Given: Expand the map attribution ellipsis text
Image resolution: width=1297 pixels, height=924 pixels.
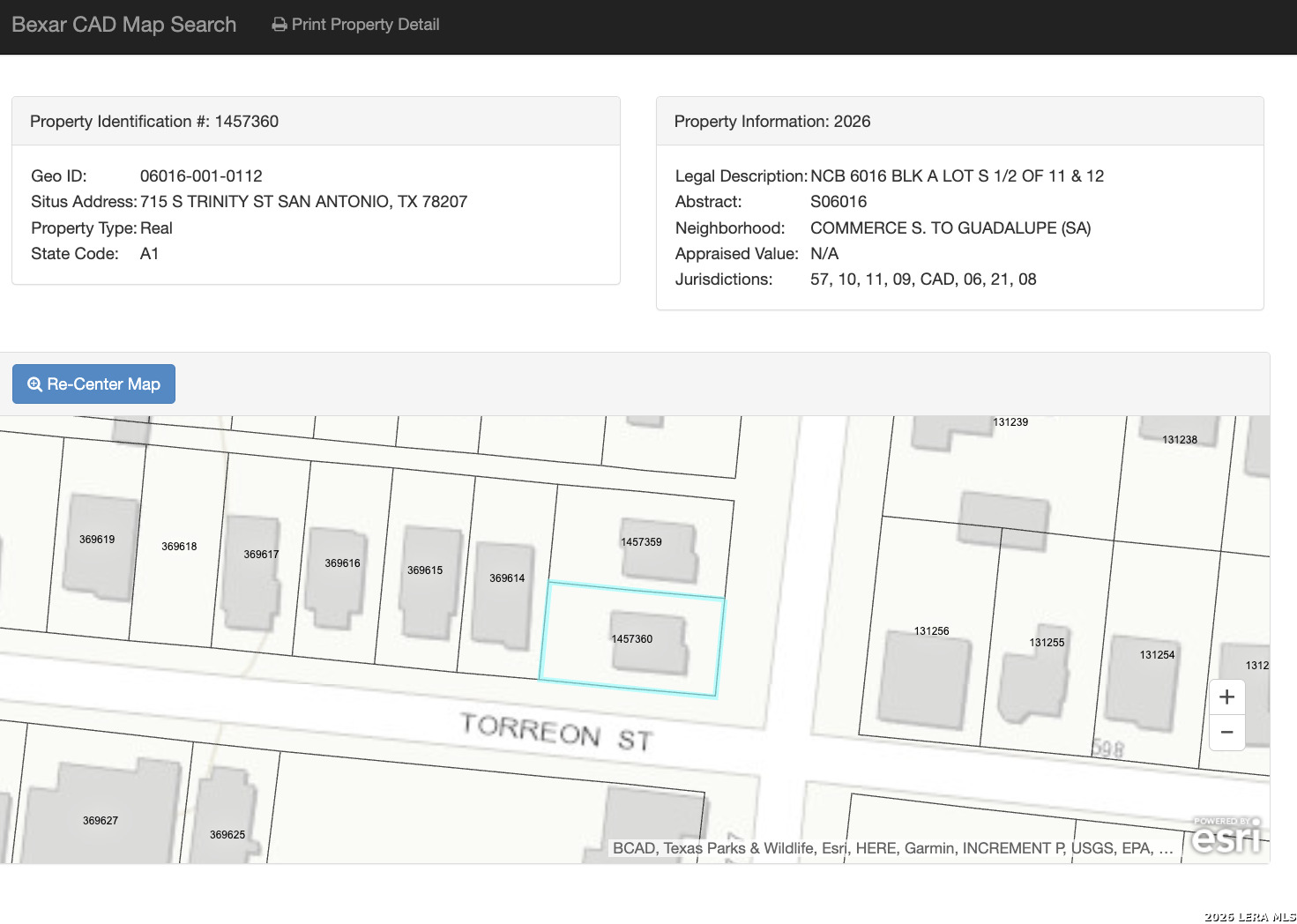Looking at the screenshot, I should [x=1166, y=848].
